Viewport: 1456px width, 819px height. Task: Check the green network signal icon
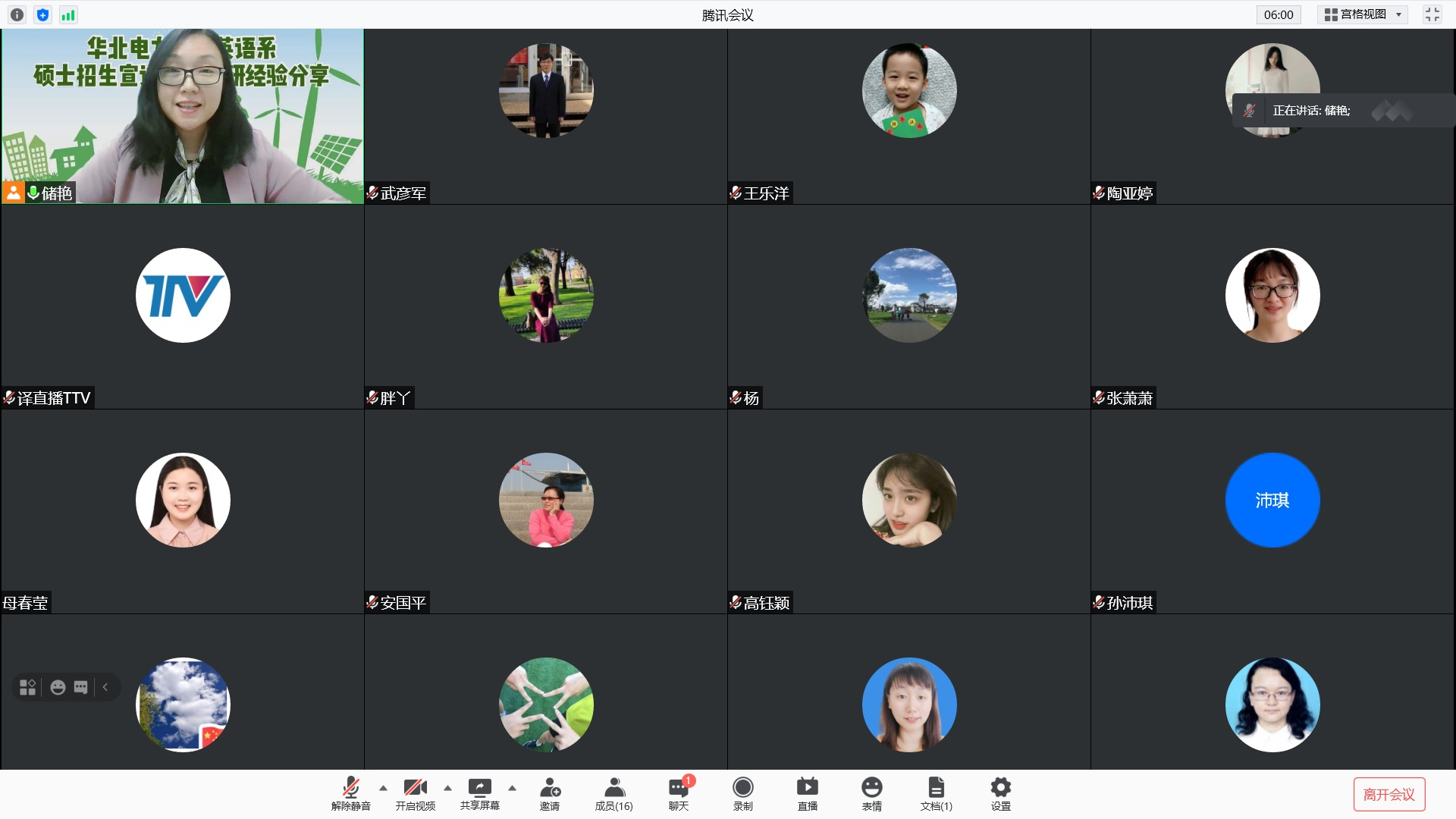click(x=68, y=14)
